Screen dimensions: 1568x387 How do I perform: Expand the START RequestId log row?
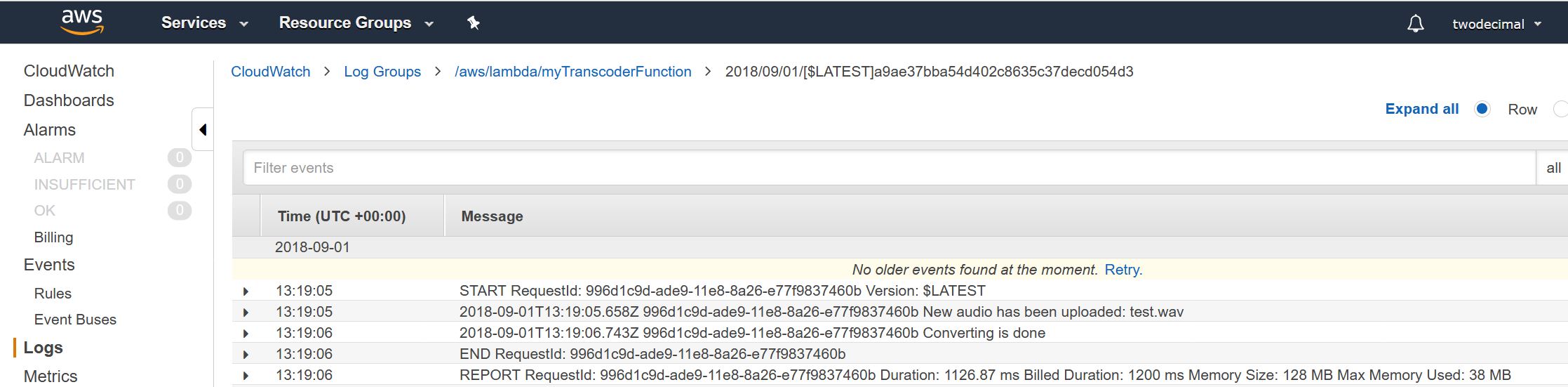246,291
